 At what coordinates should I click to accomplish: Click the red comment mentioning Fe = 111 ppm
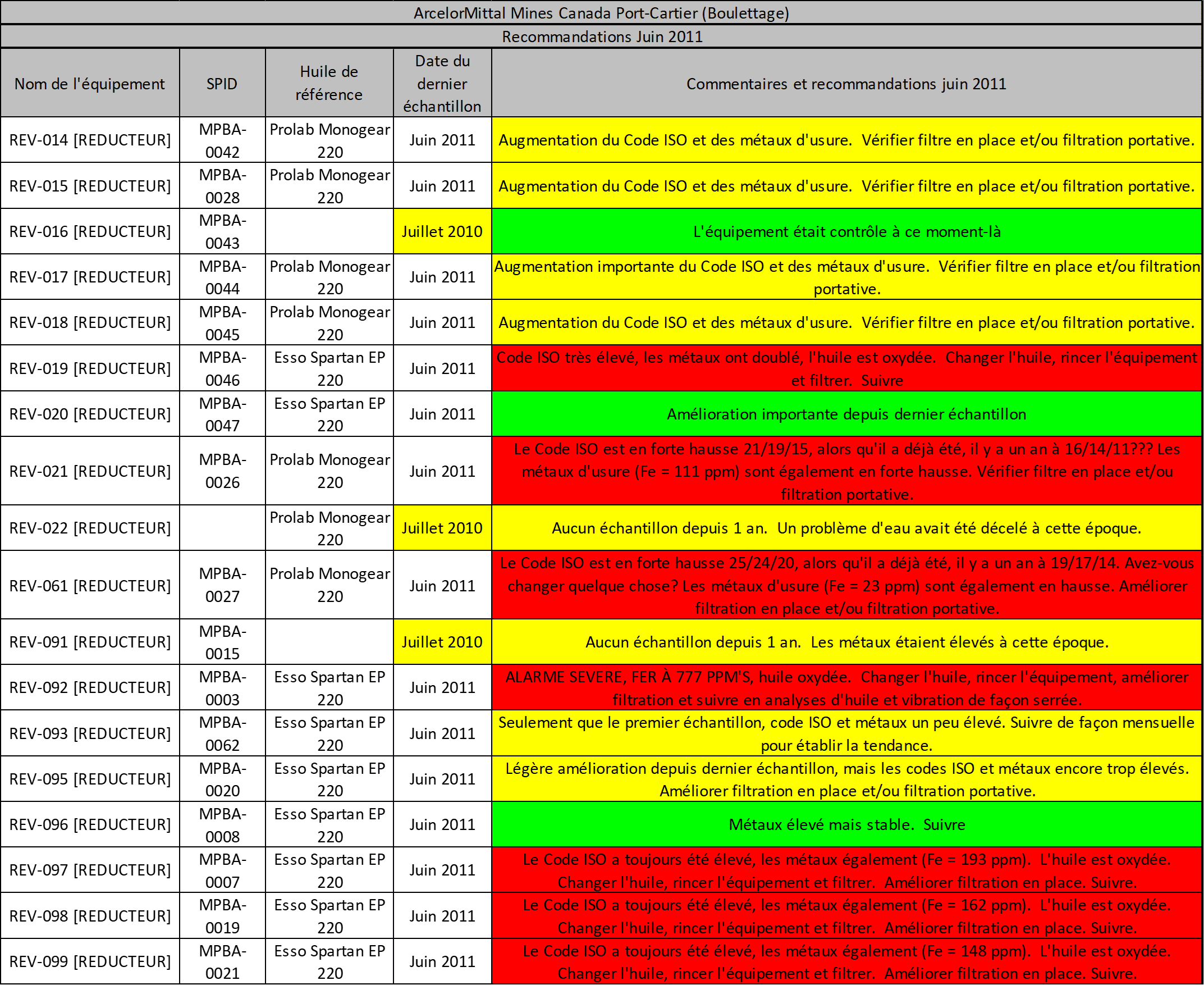tap(846, 471)
